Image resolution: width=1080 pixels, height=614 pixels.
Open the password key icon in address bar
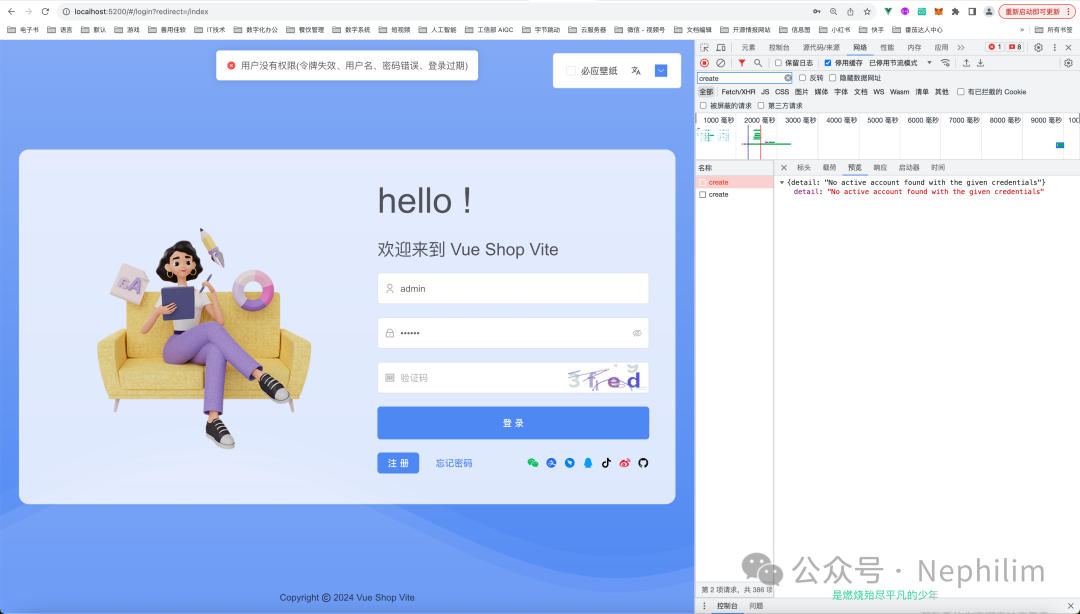click(x=816, y=12)
